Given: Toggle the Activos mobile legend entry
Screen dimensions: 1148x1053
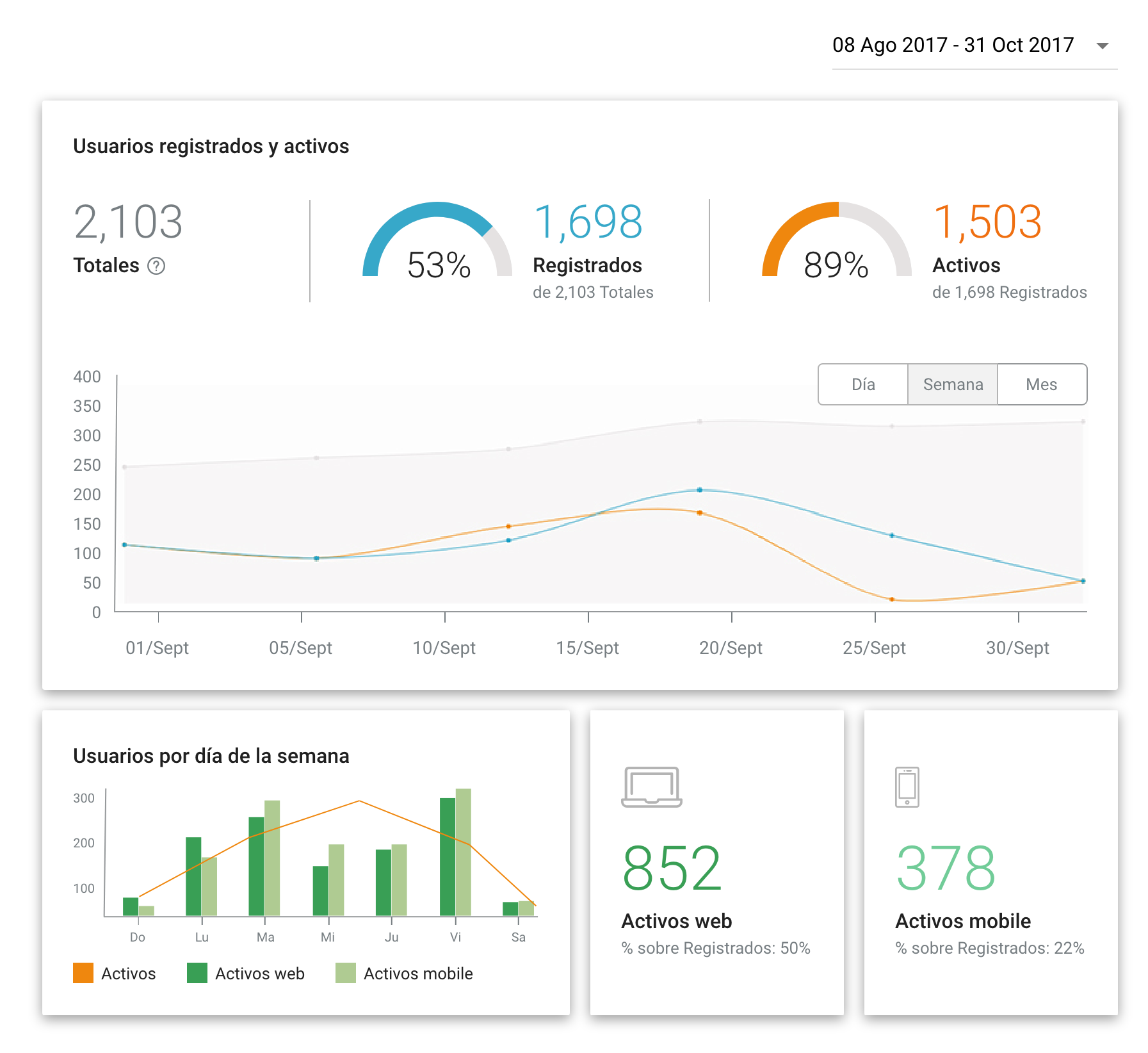Looking at the screenshot, I should (405, 973).
